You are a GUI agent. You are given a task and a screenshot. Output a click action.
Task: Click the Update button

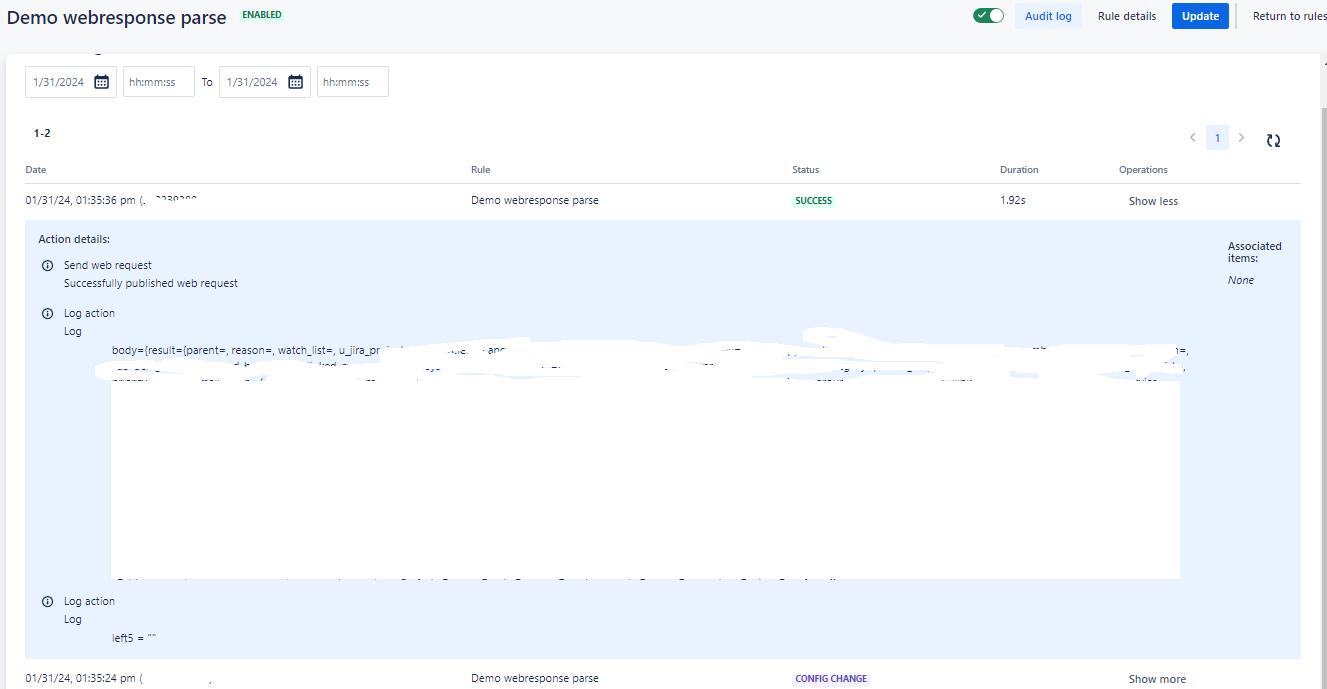click(1200, 16)
